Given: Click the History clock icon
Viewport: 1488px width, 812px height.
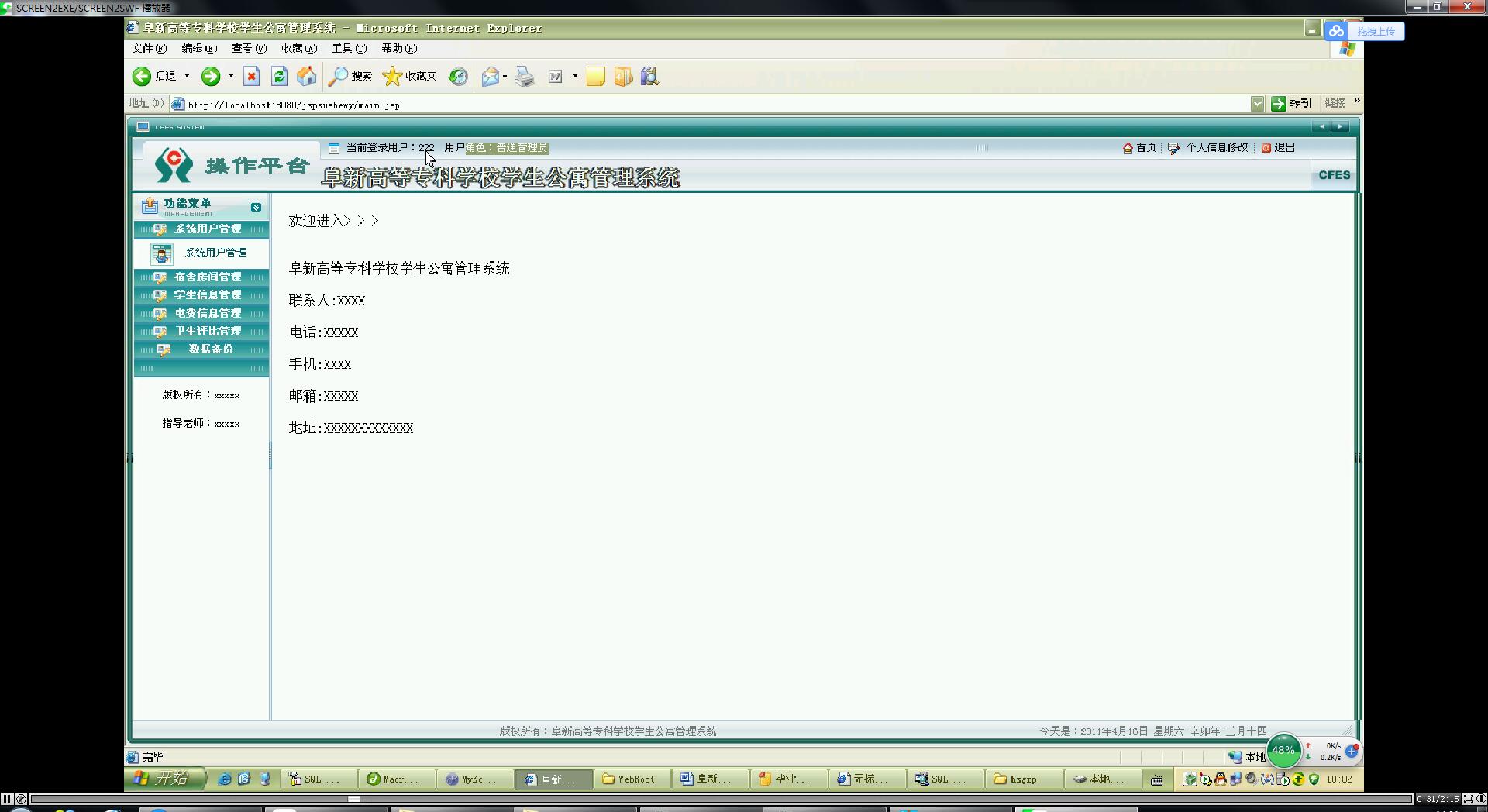Looking at the screenshot, I should (458, 76).
